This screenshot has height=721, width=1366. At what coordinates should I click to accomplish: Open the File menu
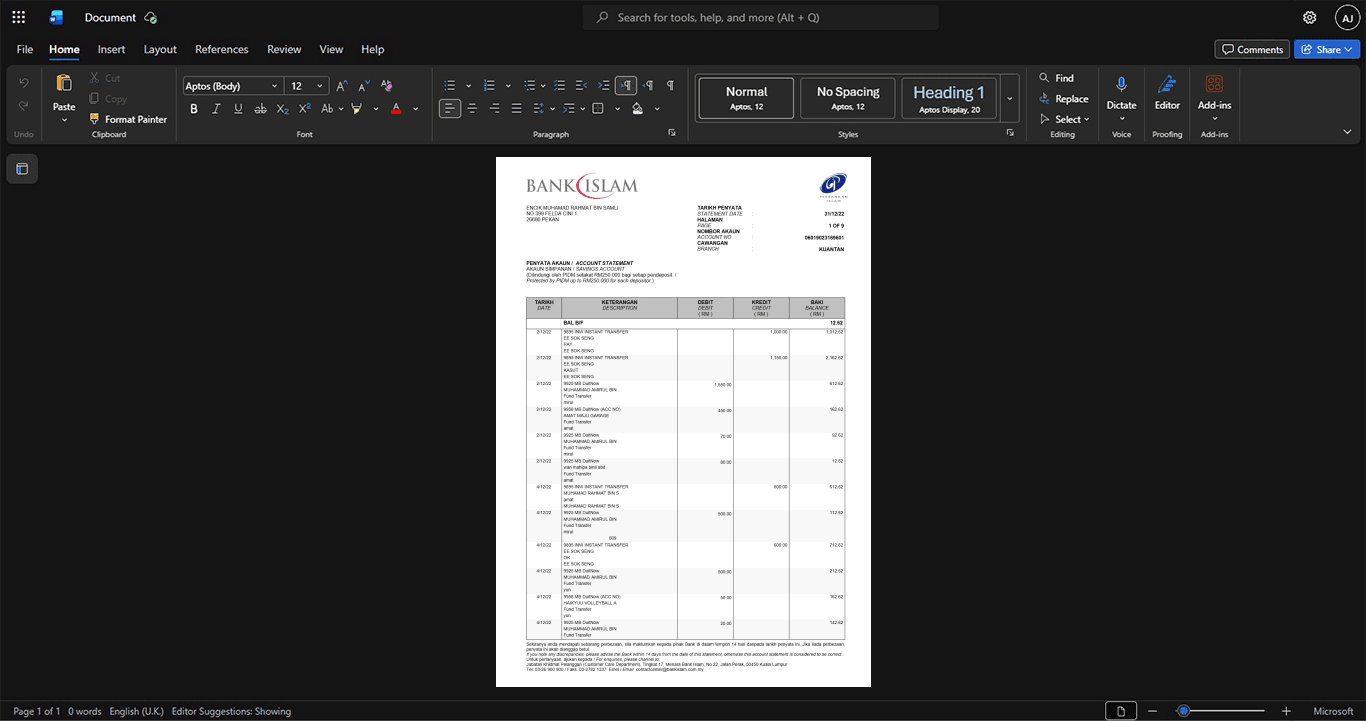click(25, 49)
